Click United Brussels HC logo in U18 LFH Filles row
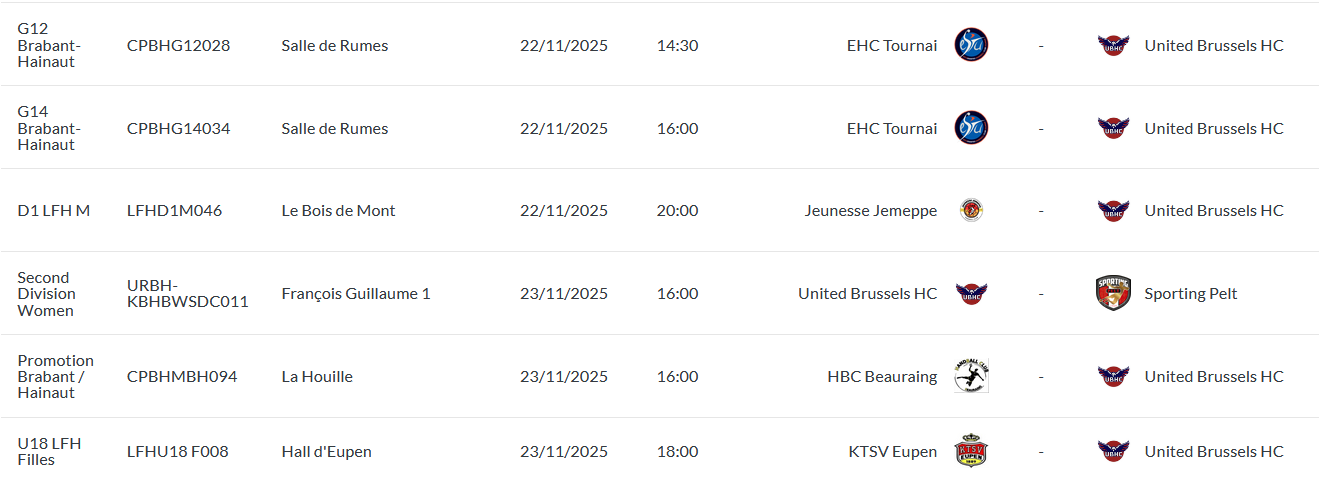This screenshot has height=482, width=1319. point(1113,451)
